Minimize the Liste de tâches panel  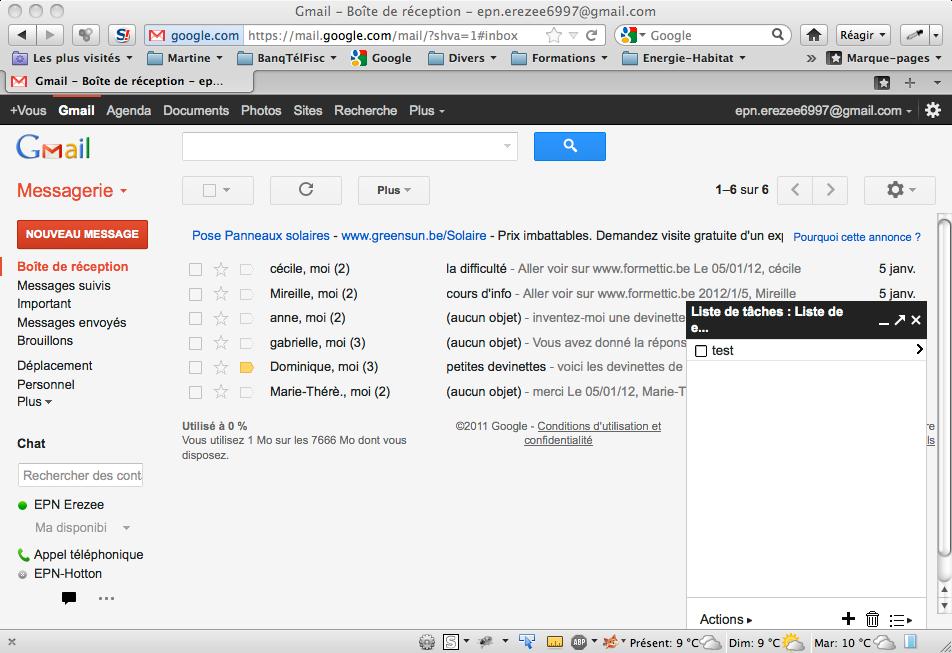(x=883, y=322)
